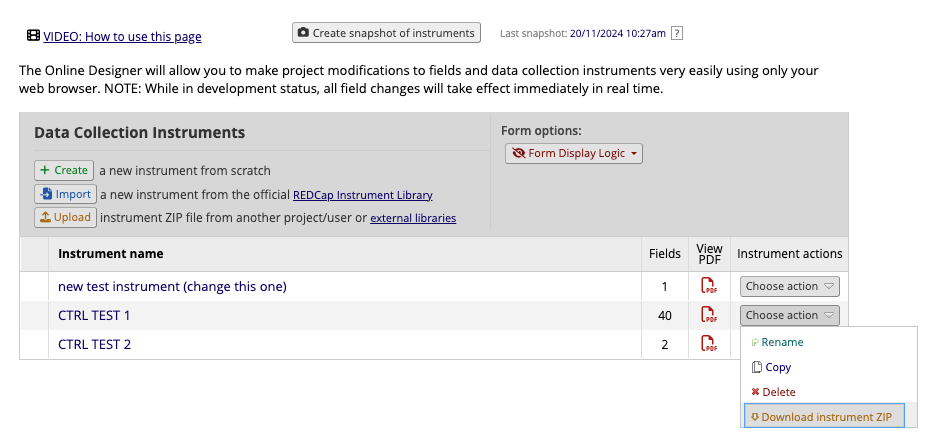This screenshot has height=436, width=927.
Task: Open the CTRL TEST 2 instrument
Action: pyautogui.click(x=95, y=345)
